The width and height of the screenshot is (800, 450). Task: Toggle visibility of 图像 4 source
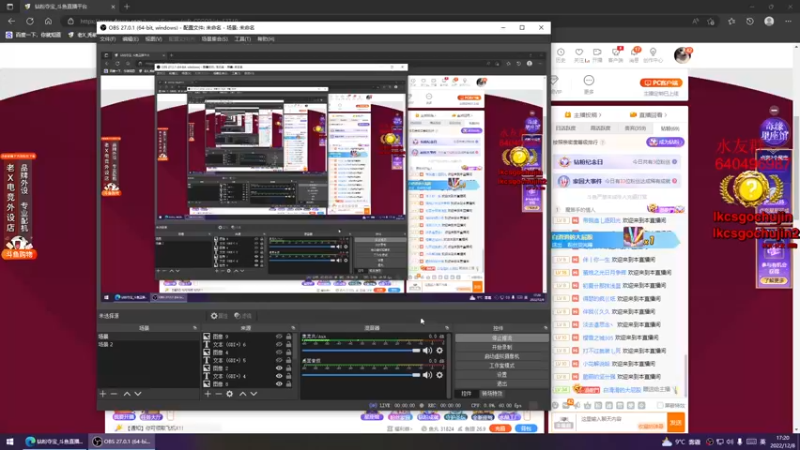pos(279,352)
